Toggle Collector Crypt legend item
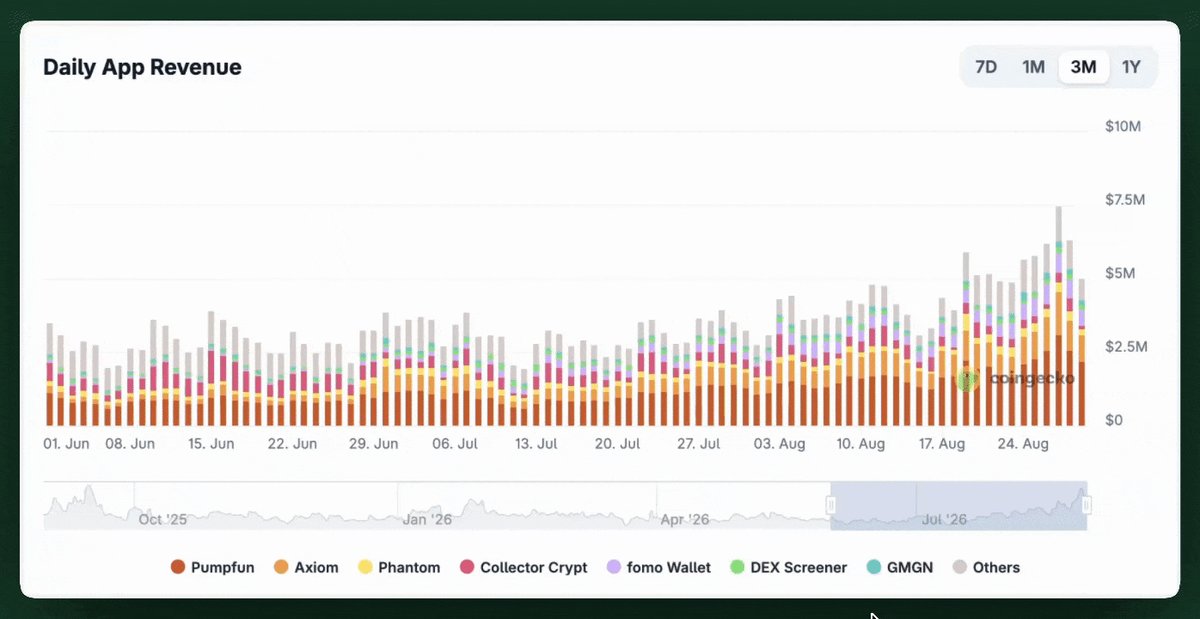Screen dimensions: 1200x619 [524, 567]
